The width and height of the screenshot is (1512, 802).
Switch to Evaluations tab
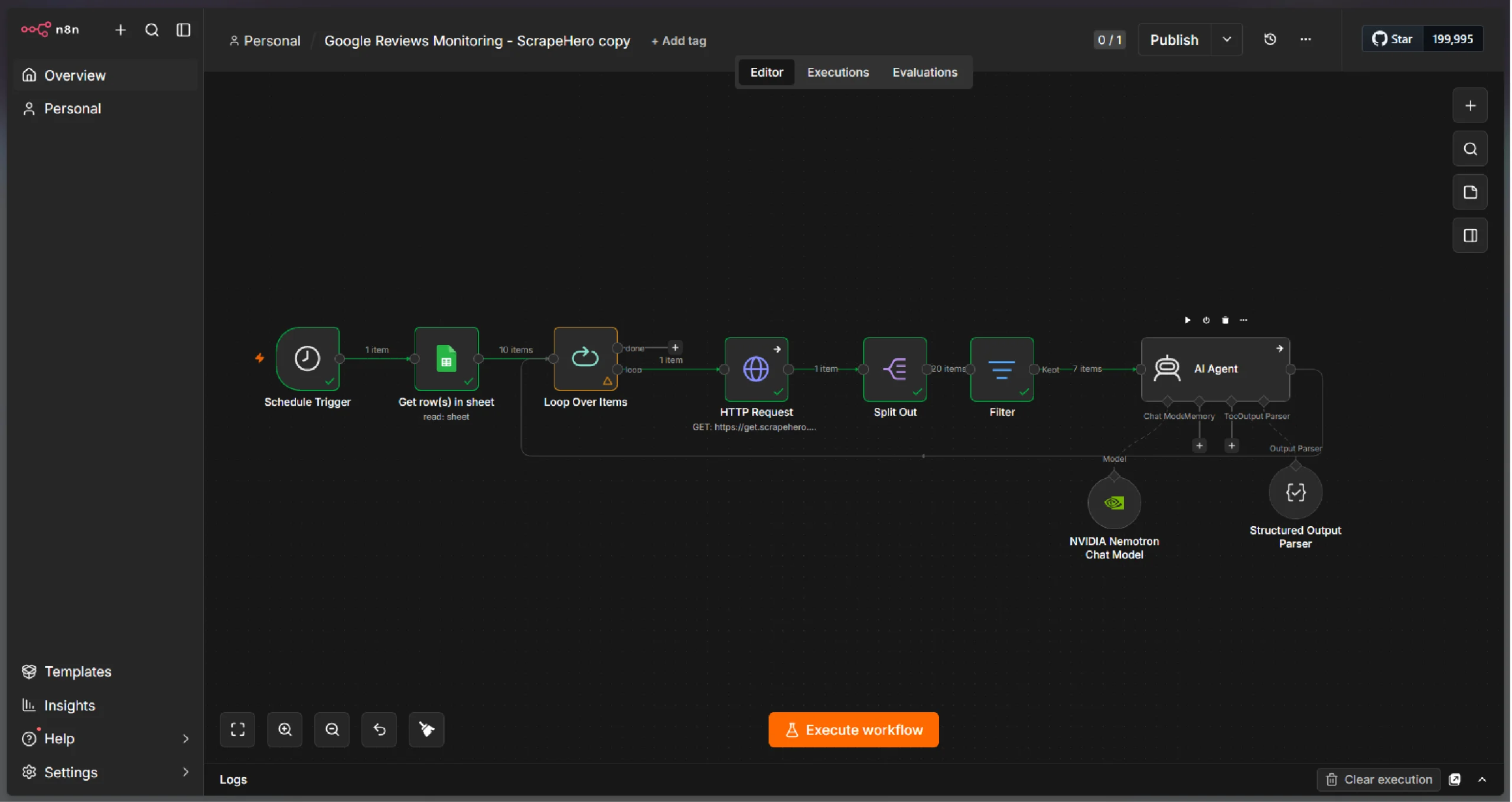pos(925,72)
